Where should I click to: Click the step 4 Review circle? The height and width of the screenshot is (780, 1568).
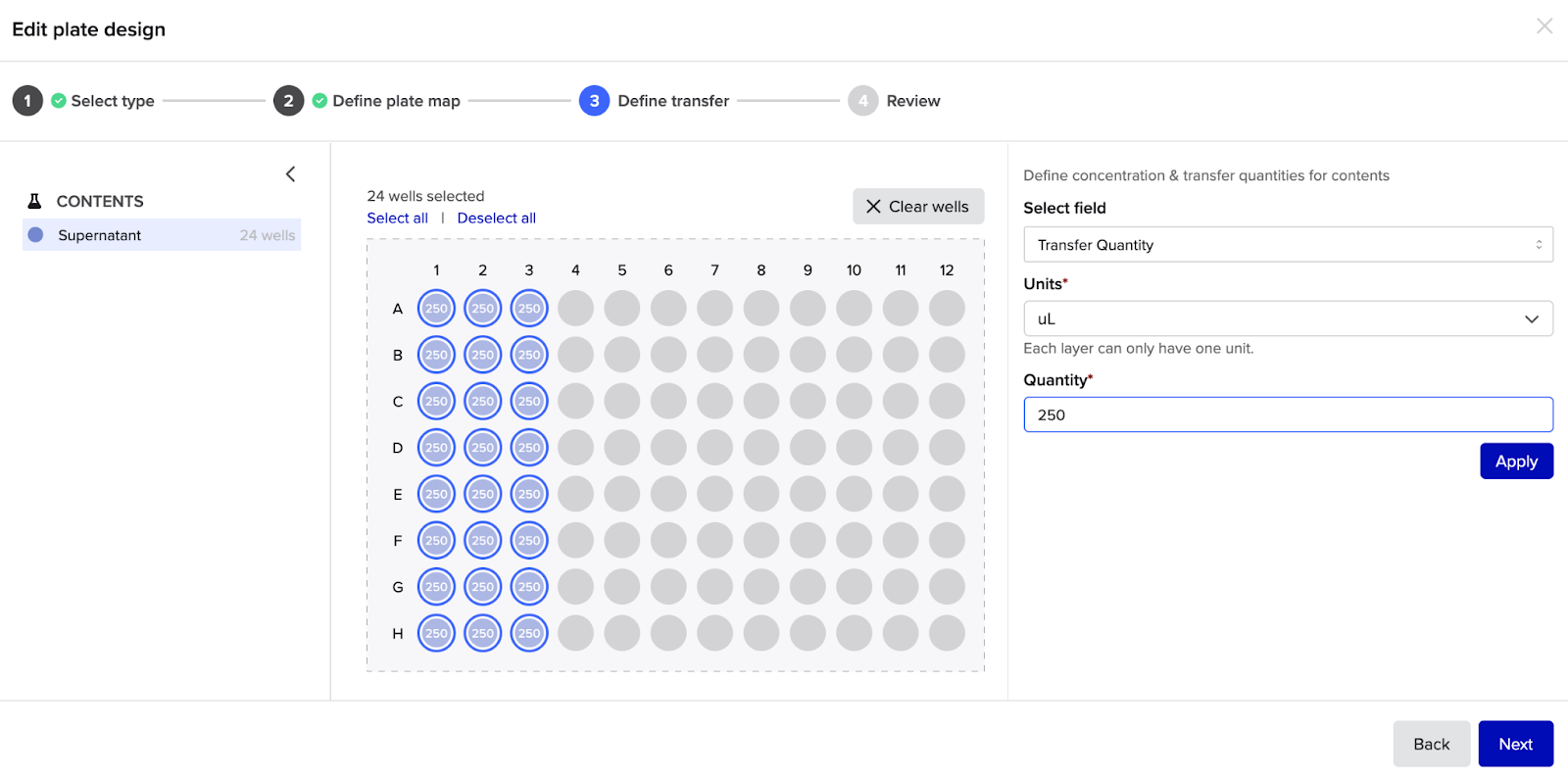click(x=862, y=101)
